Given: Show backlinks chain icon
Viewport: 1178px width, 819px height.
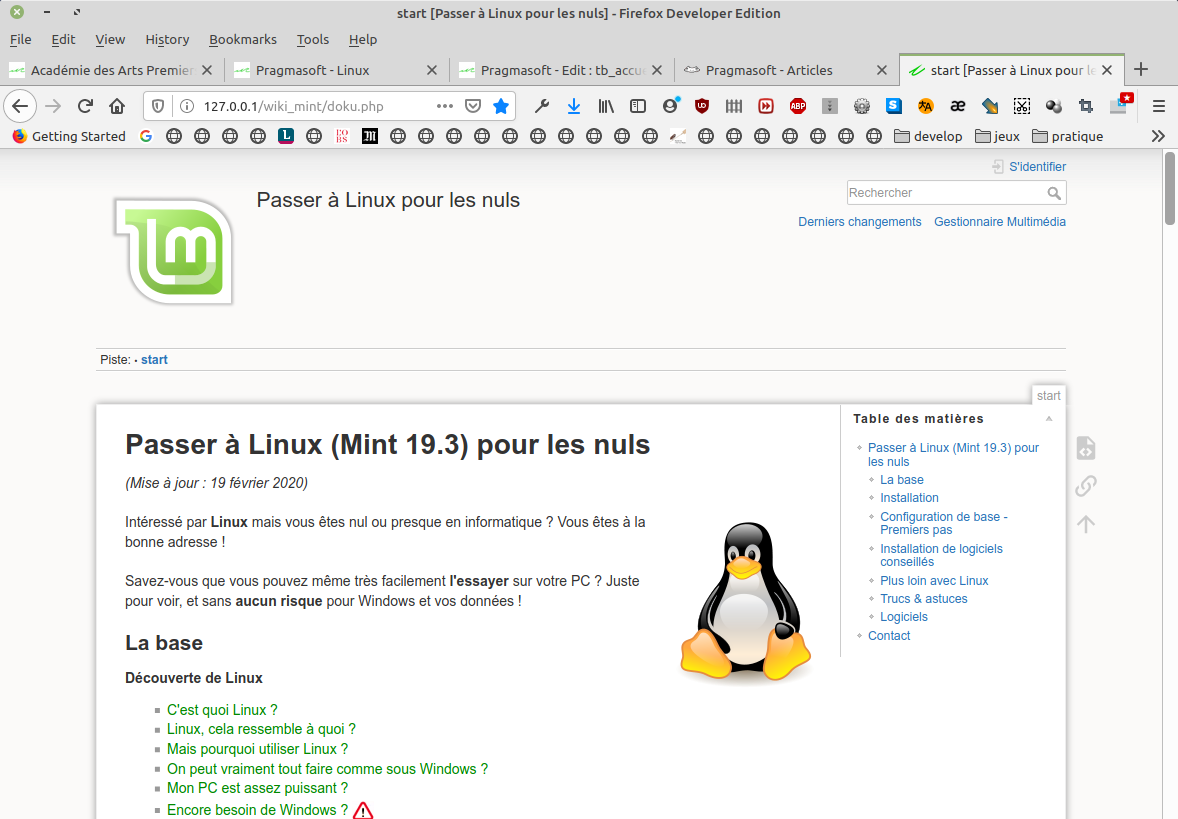Looking at the screenshot, I should pyautogui.click(x=1086, y=486).
